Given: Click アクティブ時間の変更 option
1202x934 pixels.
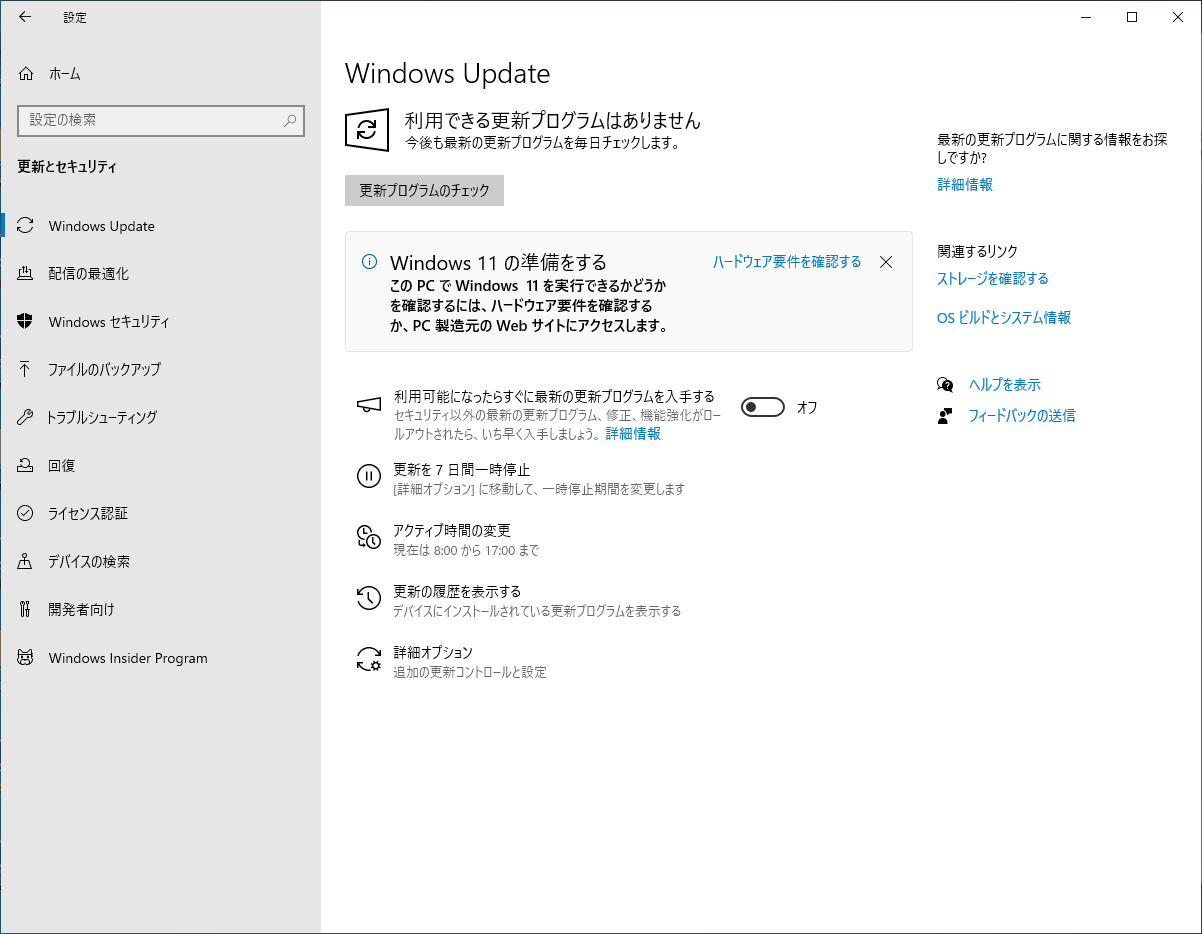Looking at the screenshot, I should pos(452,530).
